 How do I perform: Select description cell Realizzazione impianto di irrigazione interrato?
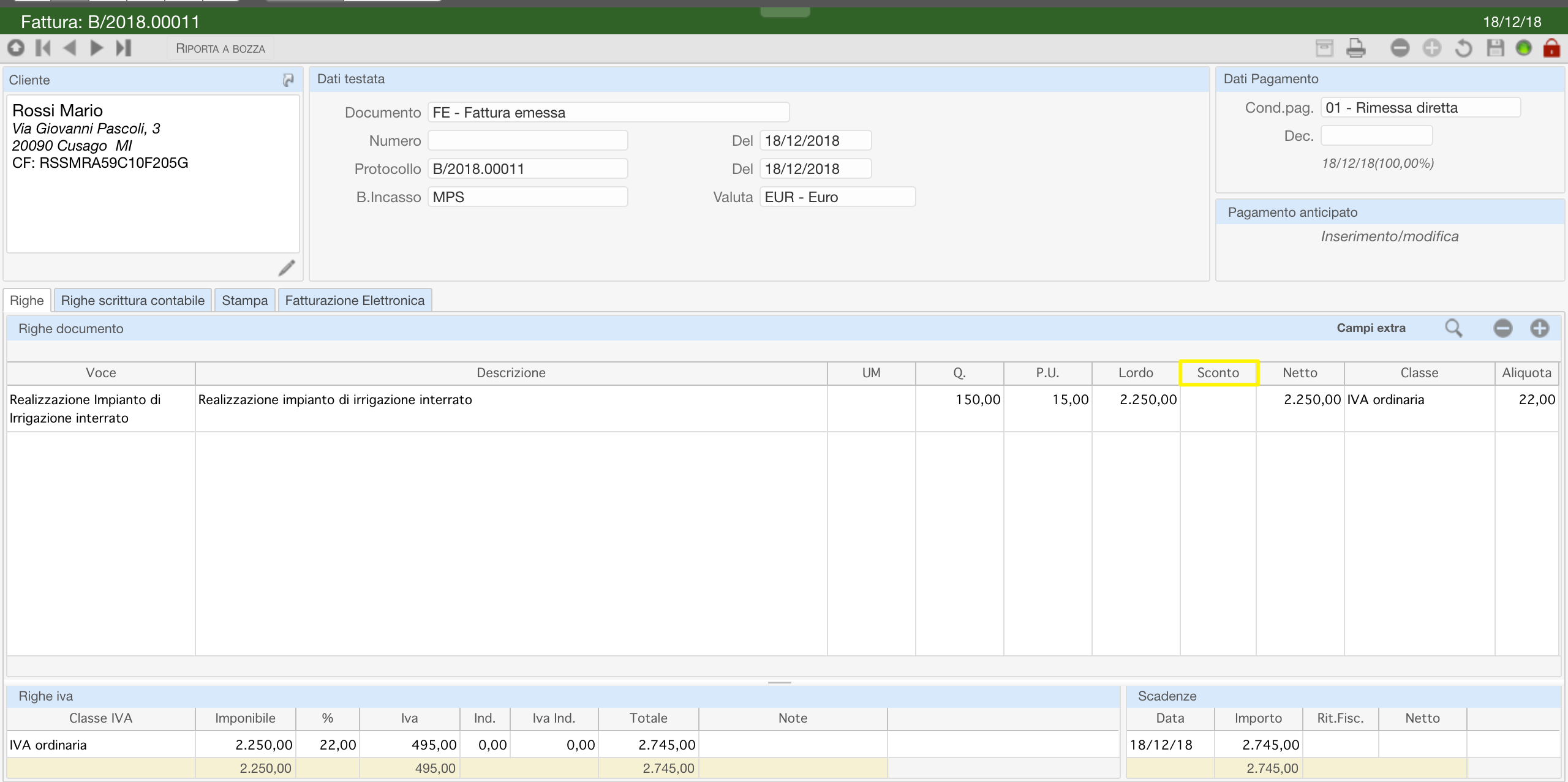[511, 408]
